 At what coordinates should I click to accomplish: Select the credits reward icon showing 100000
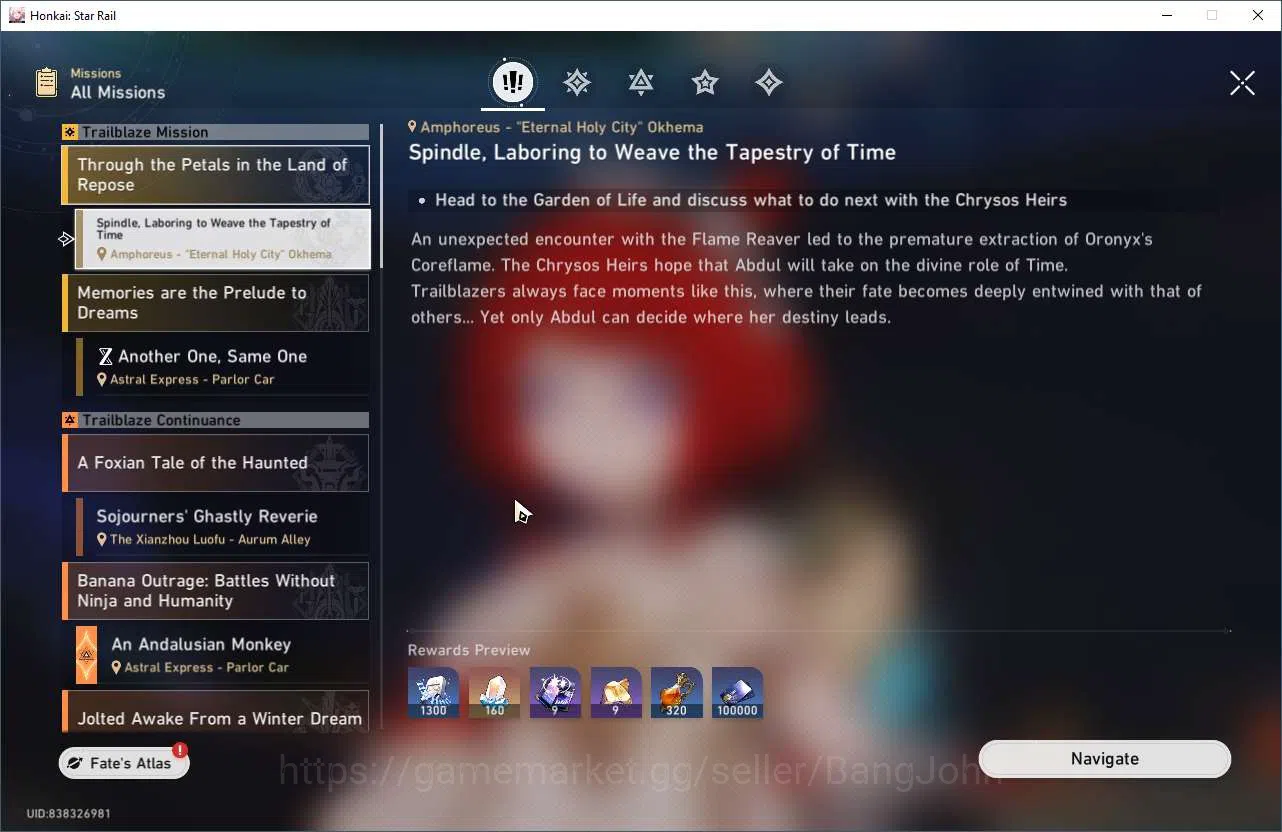(x=737, y=693)
